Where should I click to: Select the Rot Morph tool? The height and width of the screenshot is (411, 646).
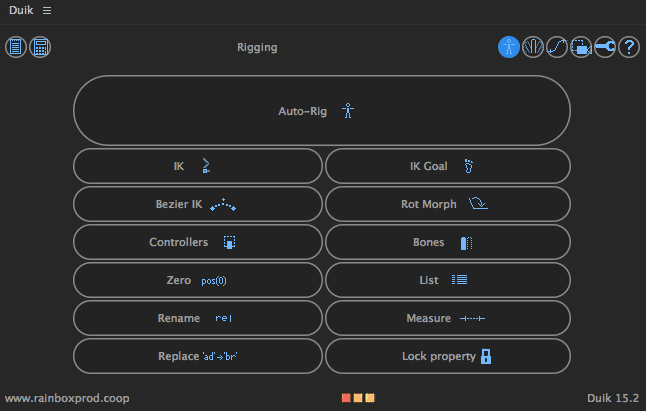447,204
